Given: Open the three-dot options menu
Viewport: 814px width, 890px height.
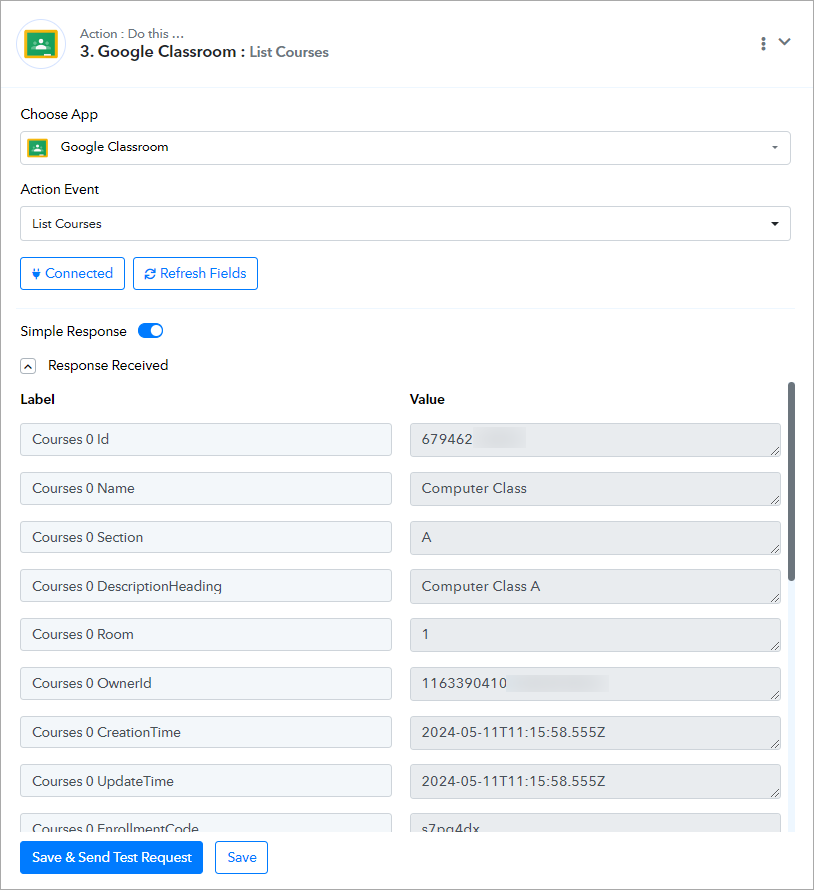Looking at the screenshot, I should tap(763, 43).
